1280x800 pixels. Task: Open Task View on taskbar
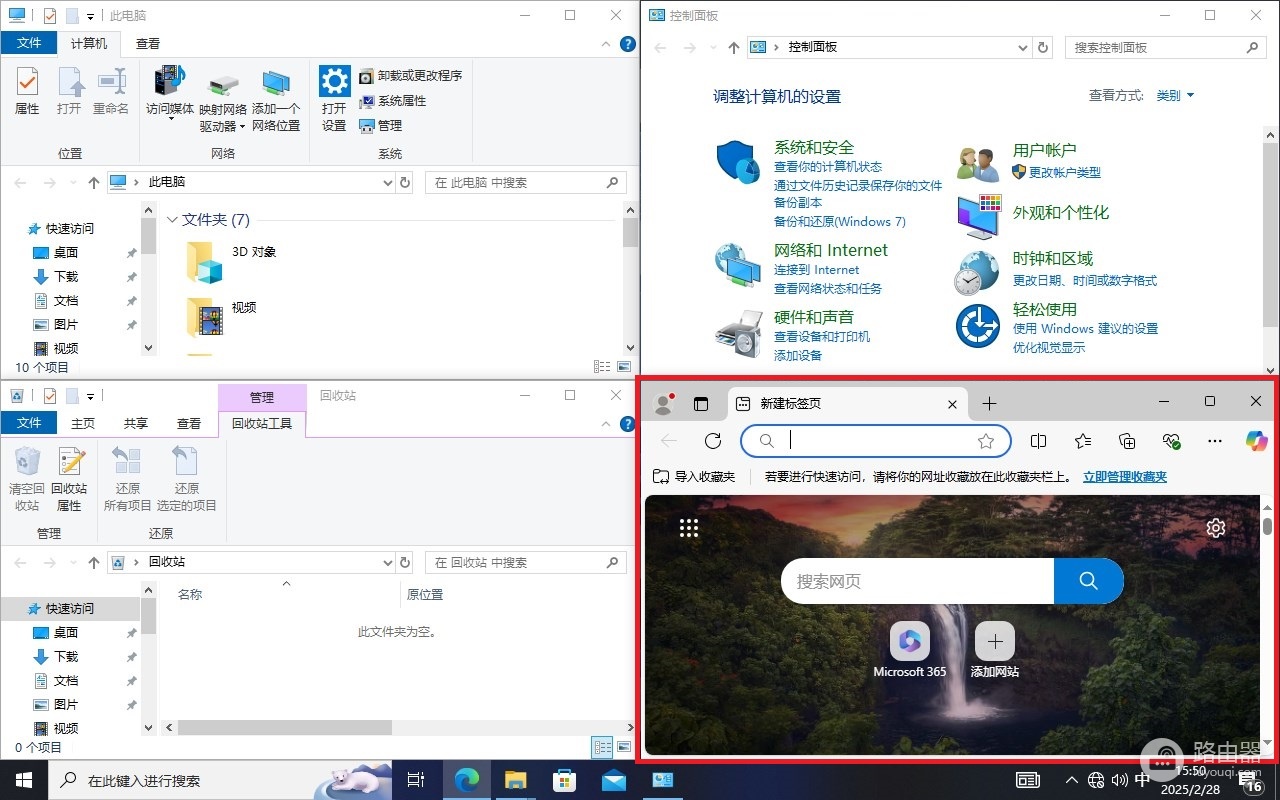coord(416,780)
